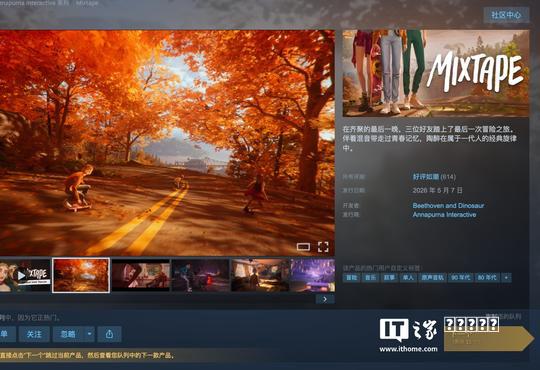The image size is (540, 370).
Task: Click the 冒险 tag
Action: pyautogui.click(x=351, y=278)
